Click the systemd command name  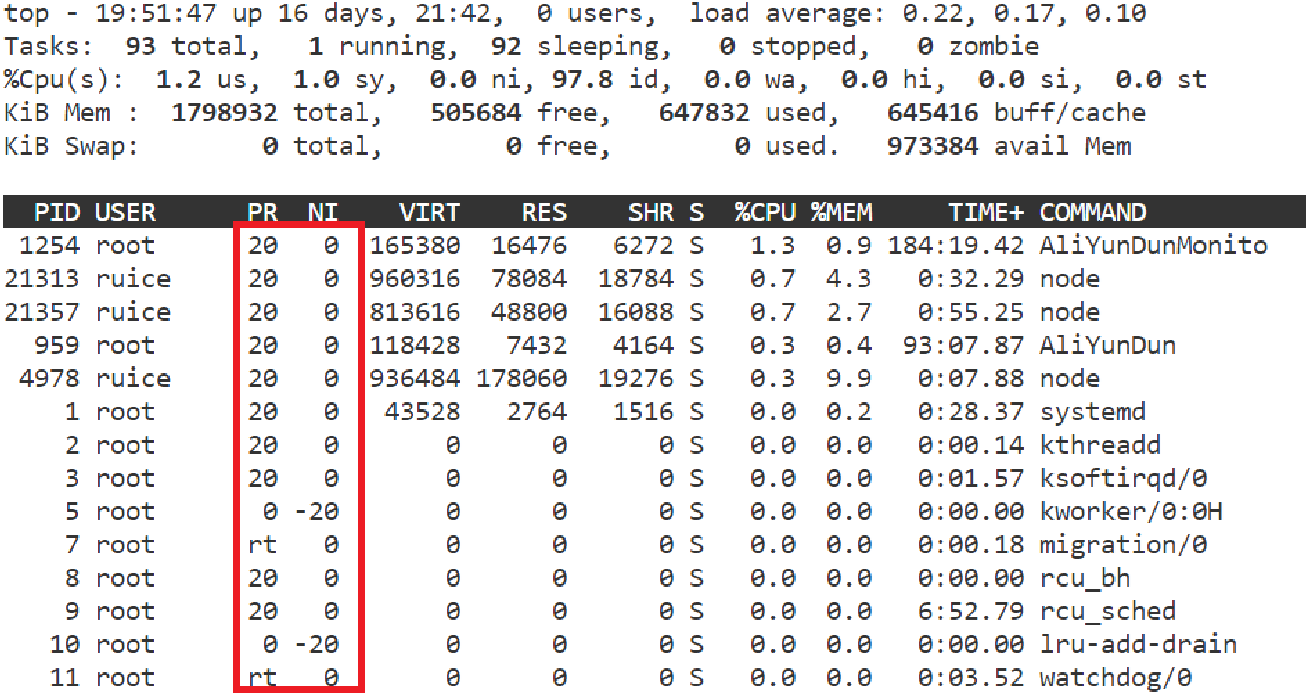pyautogui.click(x=1093, y=412)
